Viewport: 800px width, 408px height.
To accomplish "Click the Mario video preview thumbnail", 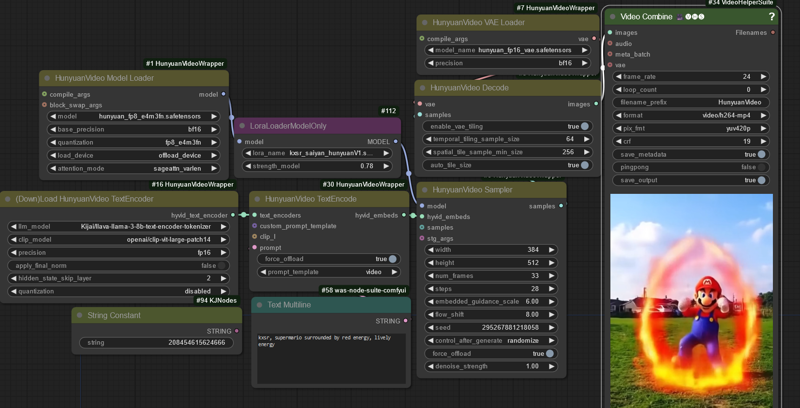I will tap(691, 300).
